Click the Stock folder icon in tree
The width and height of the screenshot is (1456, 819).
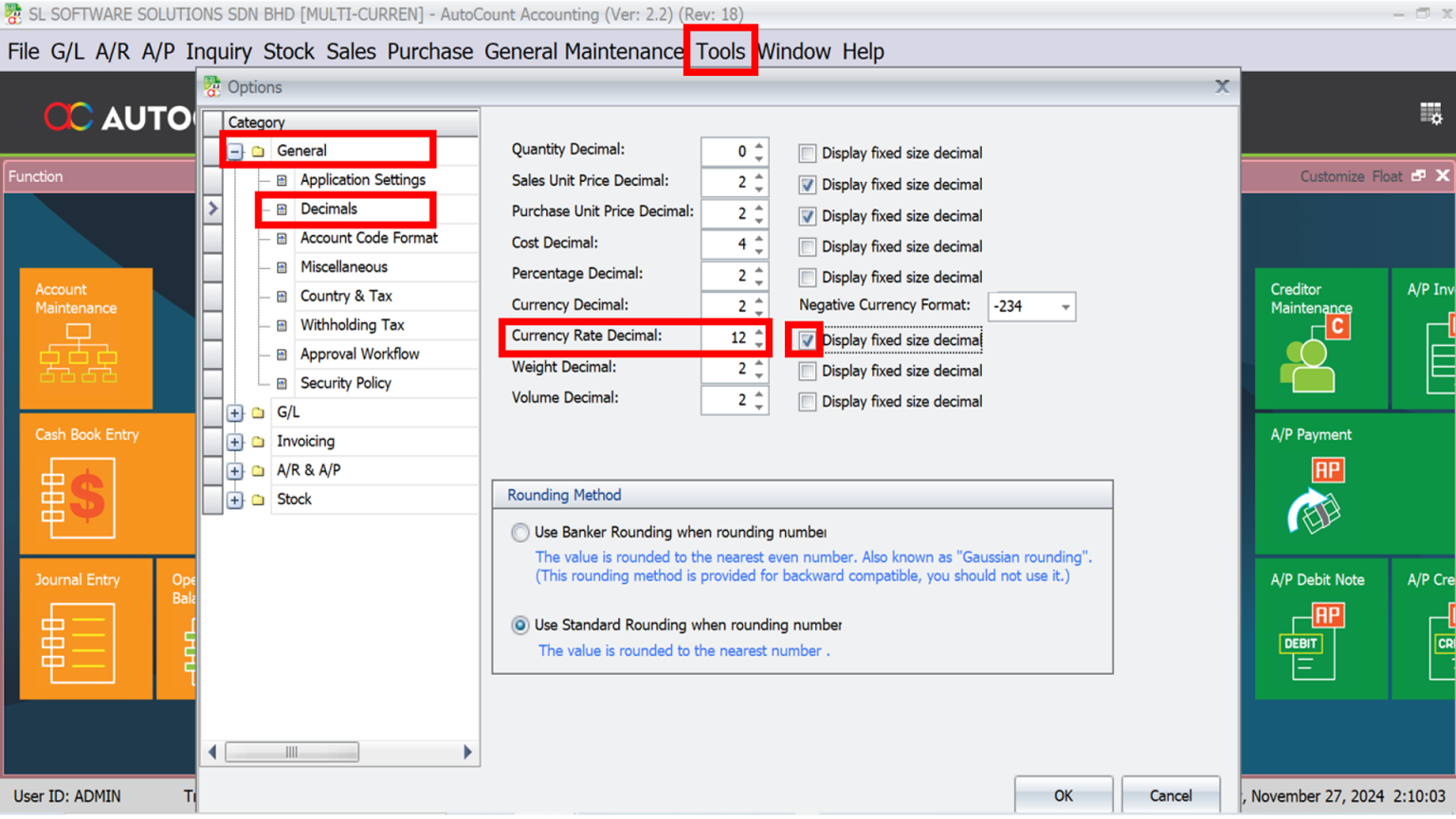258,500
